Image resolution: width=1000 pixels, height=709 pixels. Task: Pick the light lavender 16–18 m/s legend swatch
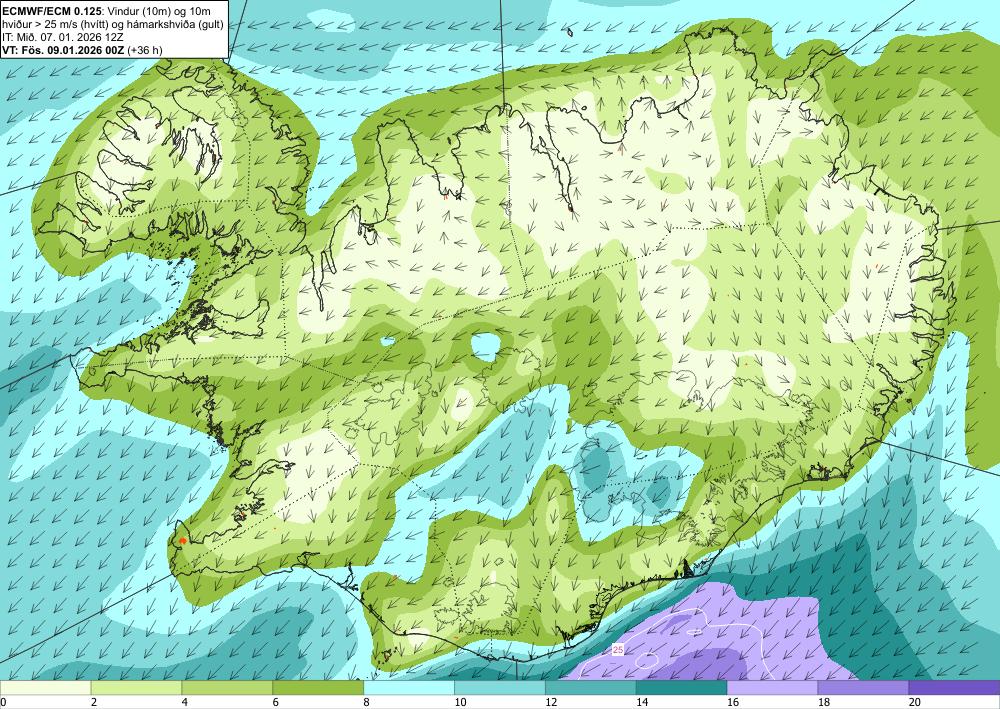click(772, 687)
